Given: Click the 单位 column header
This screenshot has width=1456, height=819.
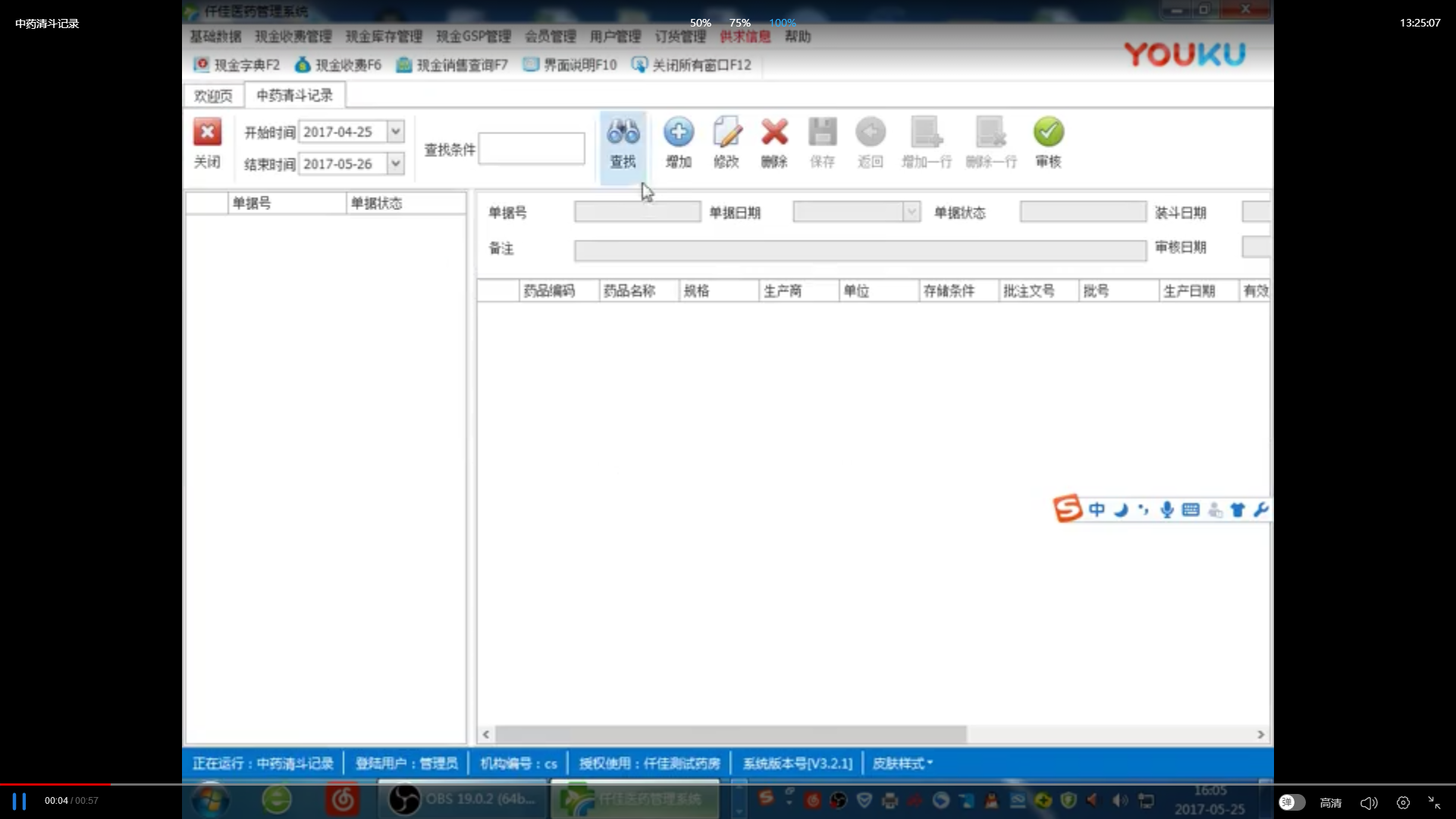Looking at the screenshot, I should coord(879,291).
